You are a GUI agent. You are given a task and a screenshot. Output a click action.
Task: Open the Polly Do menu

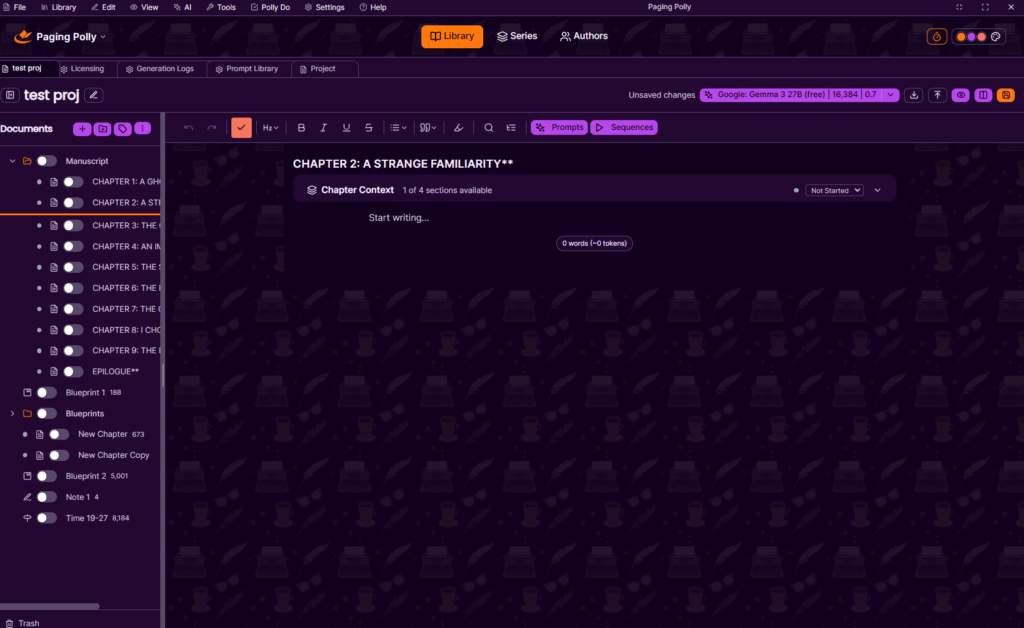coord(270,7)
